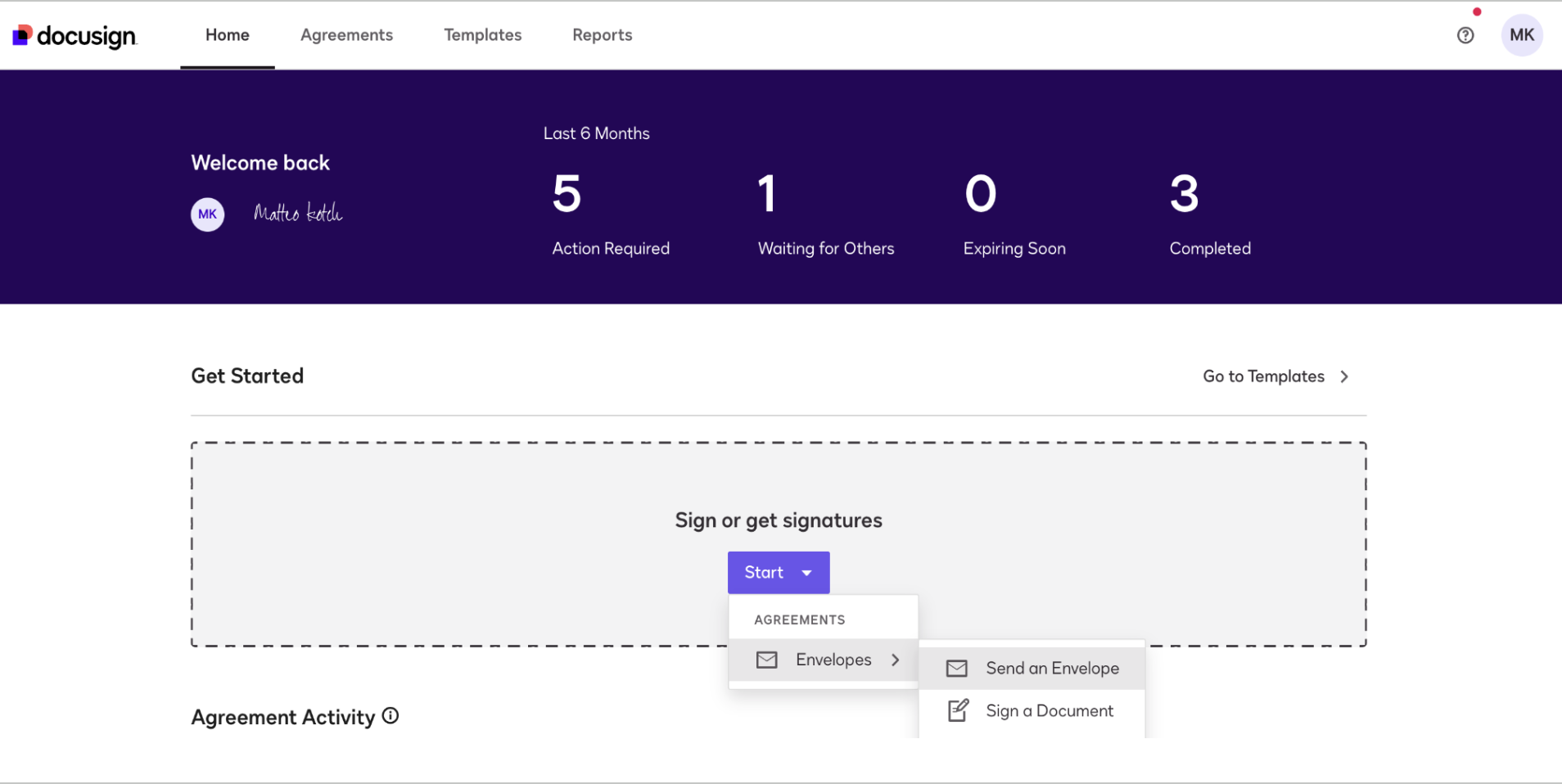The width and height of the screenshot is (1562, 784).
Task: Click the Agreement Activity info icon
Action: click(391, 716)
